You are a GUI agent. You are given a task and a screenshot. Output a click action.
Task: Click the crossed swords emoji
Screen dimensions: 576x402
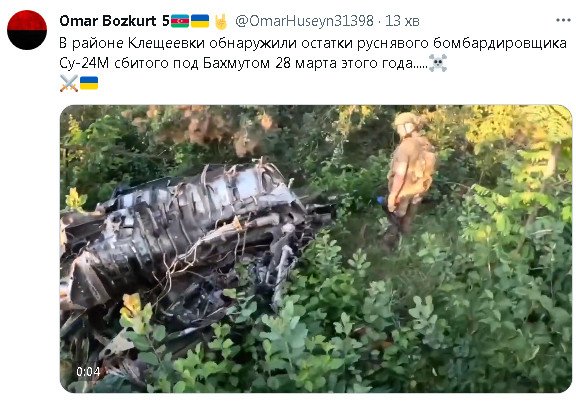[69, 83]
